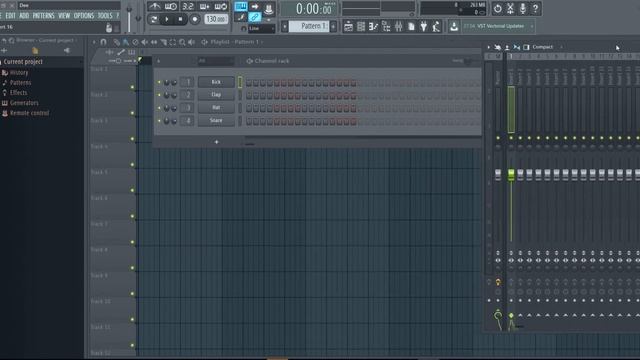Click the 3.2 countdown-before-recording icon

pos(188,7)
